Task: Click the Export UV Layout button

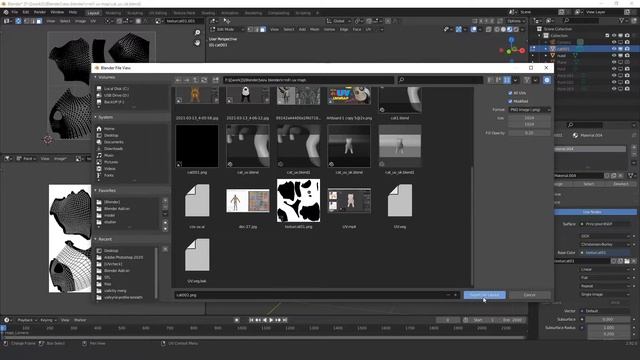Action: [484, 295]
